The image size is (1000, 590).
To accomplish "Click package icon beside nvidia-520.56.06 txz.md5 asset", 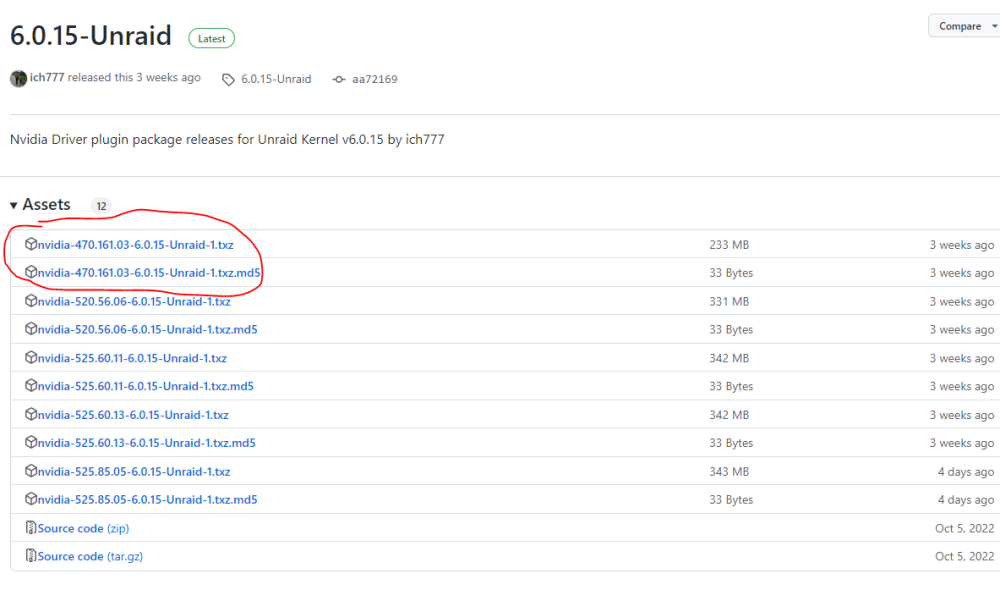I will tap(31, 329).
